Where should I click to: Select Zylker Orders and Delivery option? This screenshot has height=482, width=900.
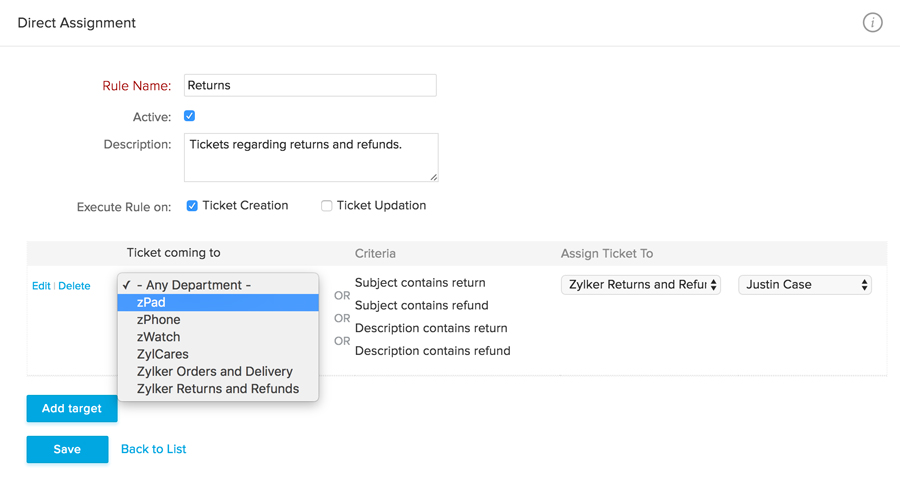click(215, 371)
